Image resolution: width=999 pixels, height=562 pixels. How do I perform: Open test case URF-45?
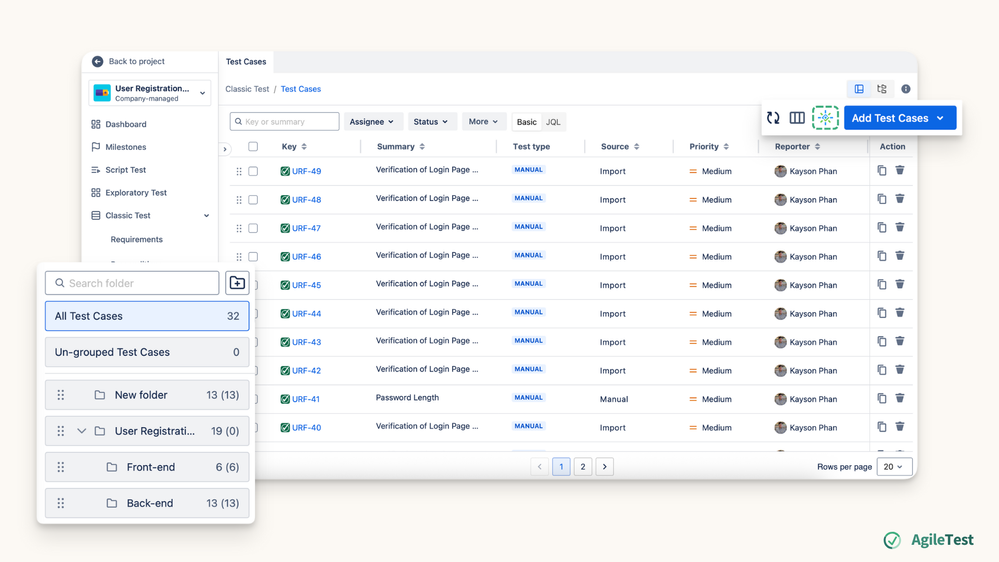pyautogui.click(x=306, y=285)
